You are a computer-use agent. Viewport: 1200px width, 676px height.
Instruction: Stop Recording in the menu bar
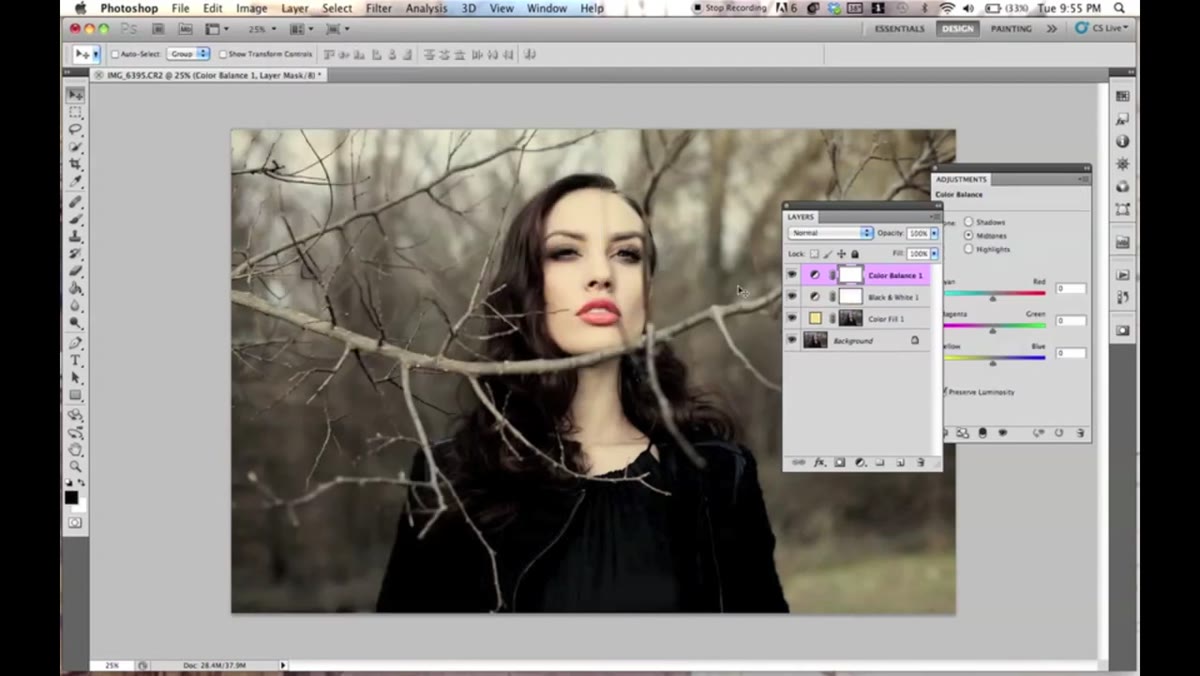[x=729, y=8]
